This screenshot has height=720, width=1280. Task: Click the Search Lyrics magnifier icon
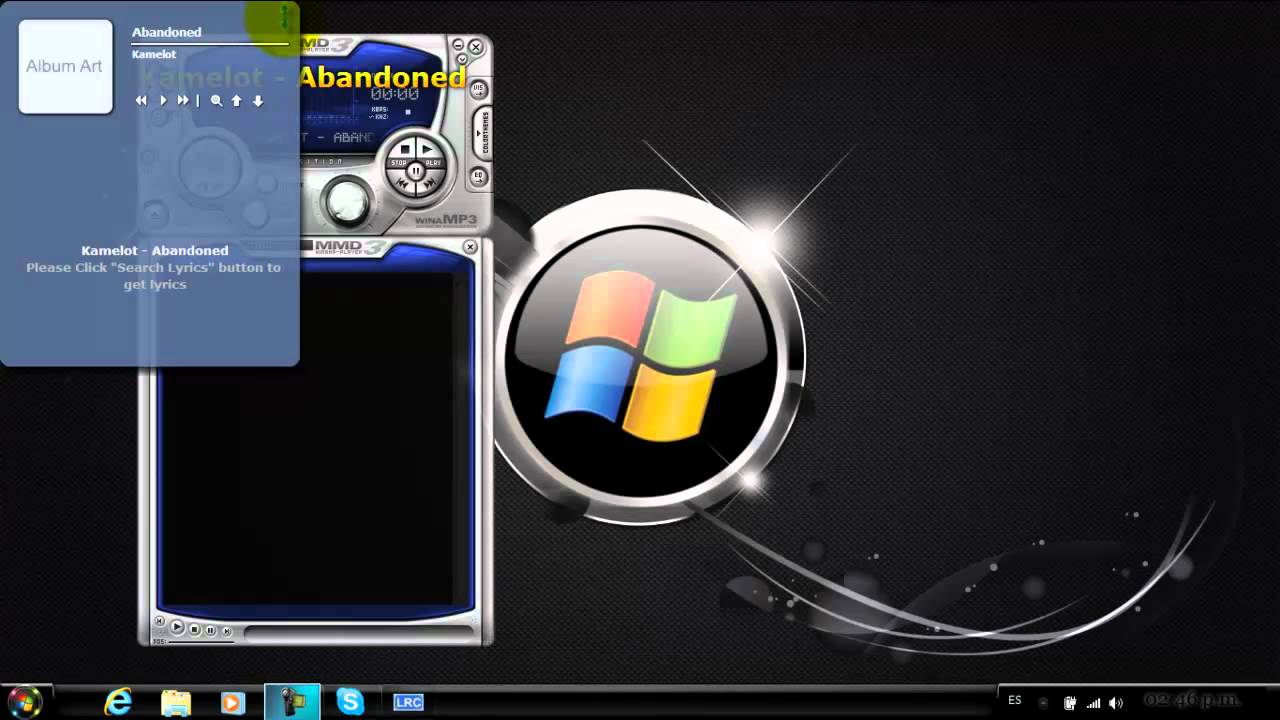pos(216,101)
